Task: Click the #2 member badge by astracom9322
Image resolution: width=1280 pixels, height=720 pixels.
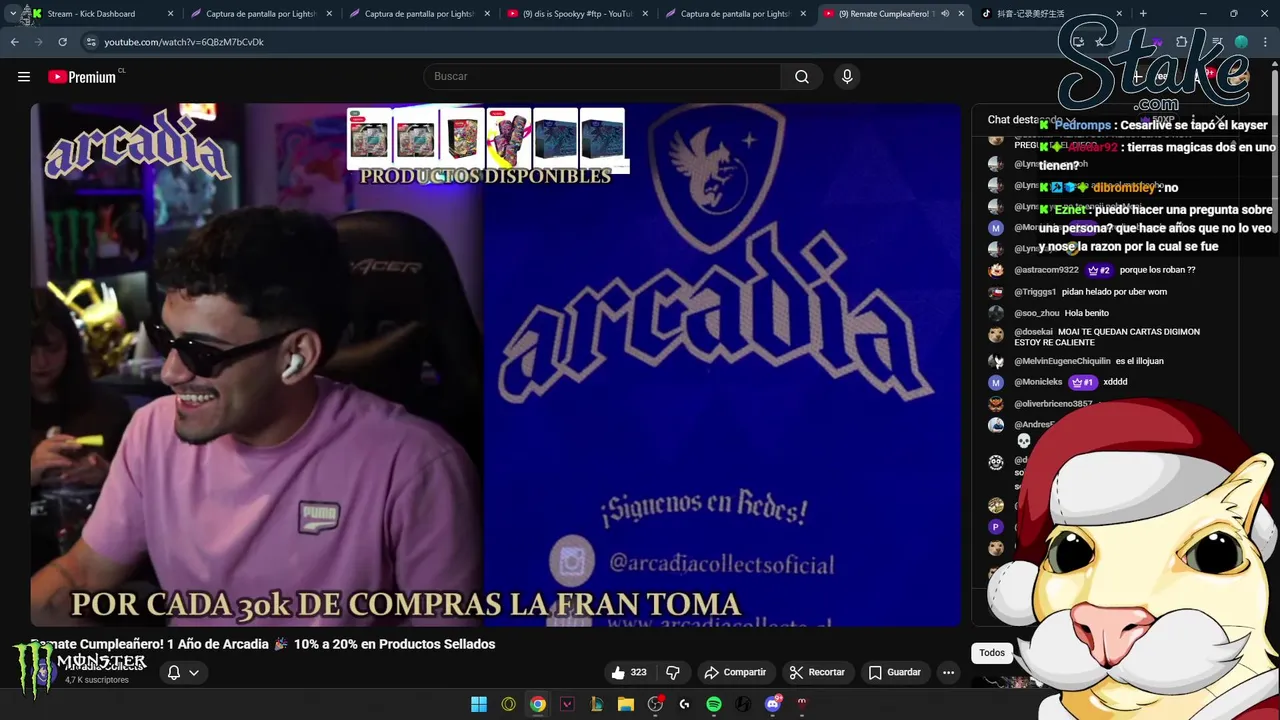Action: (1099, 270)
